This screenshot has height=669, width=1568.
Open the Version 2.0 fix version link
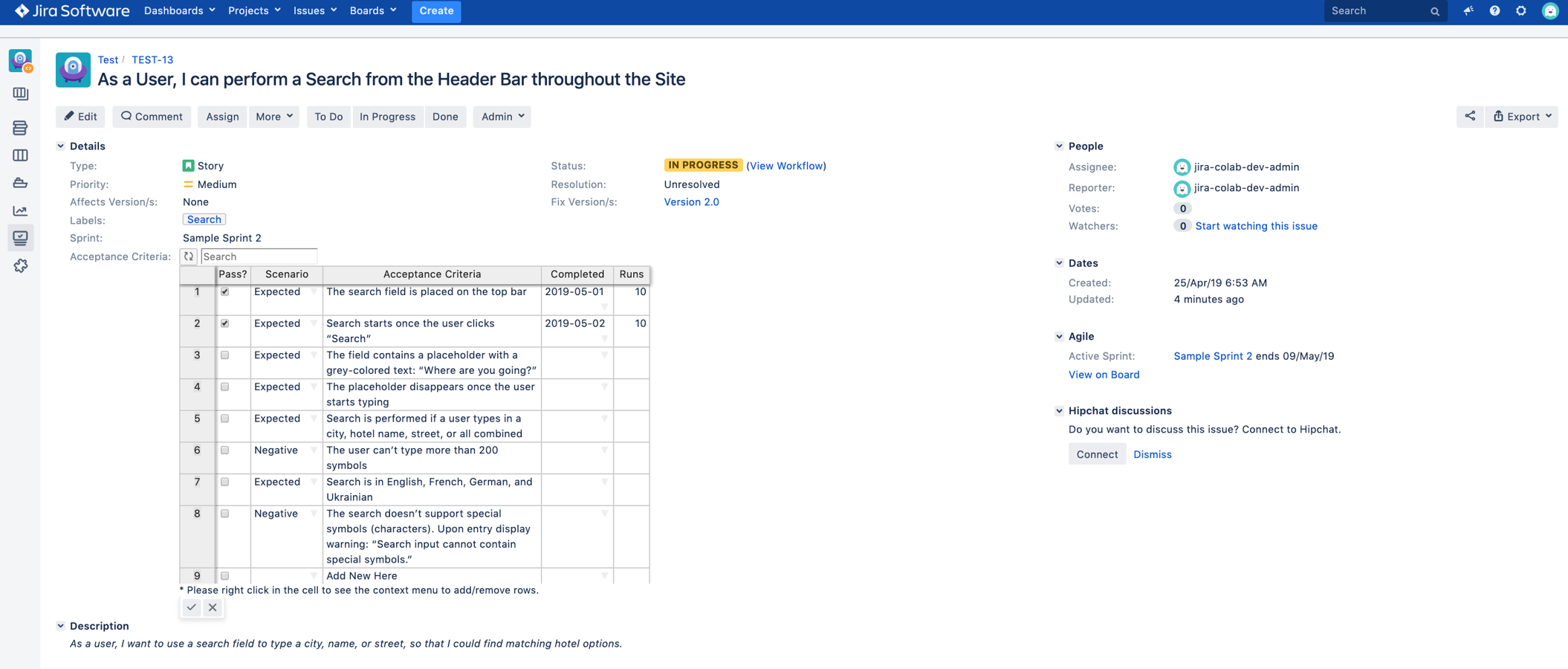[x=691, y=202]
